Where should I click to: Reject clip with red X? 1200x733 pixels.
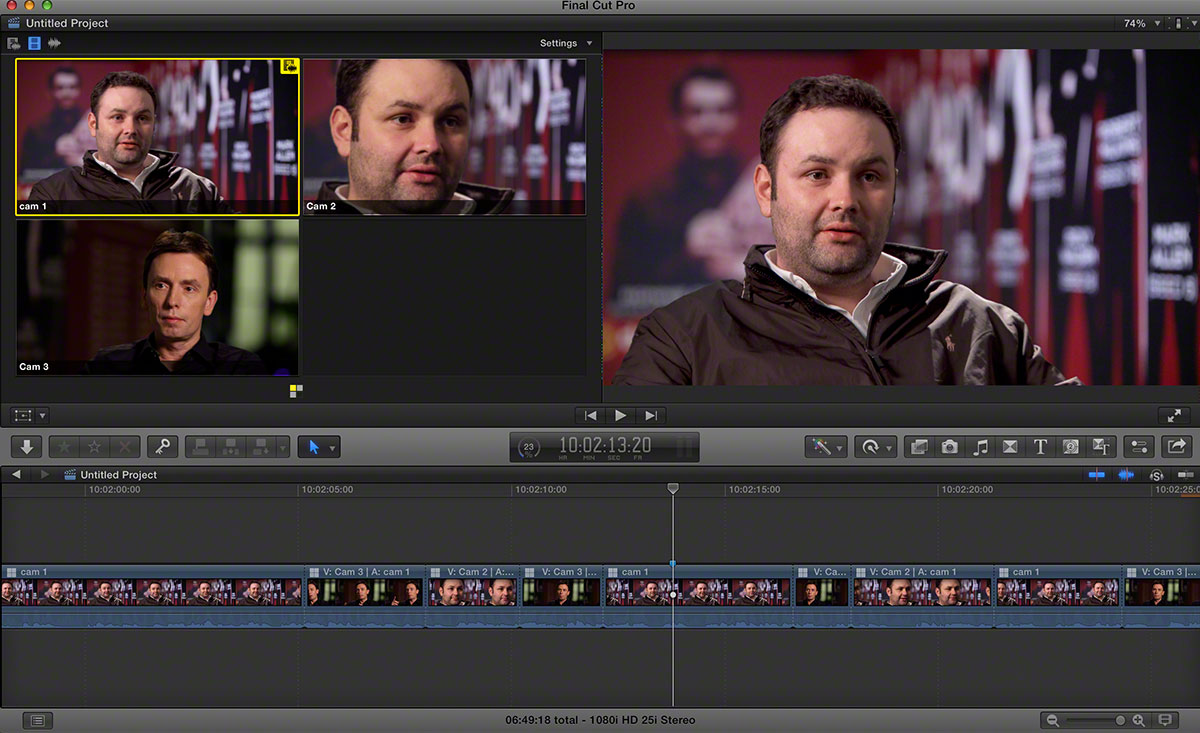click(125, 447)
